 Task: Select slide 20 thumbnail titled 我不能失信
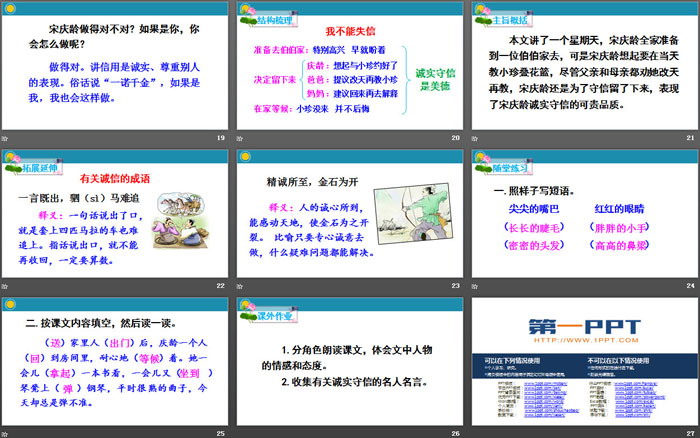click(x=350, y=66)
